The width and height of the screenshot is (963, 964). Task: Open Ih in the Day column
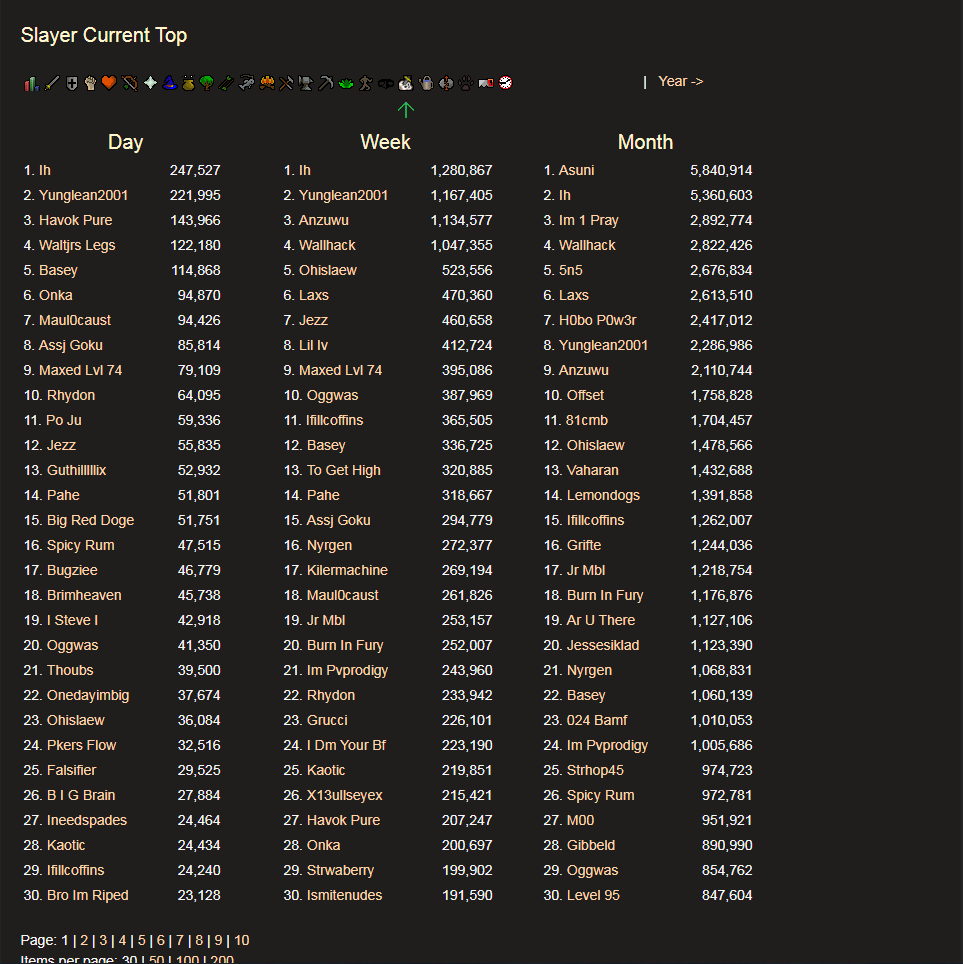[45, 170]
